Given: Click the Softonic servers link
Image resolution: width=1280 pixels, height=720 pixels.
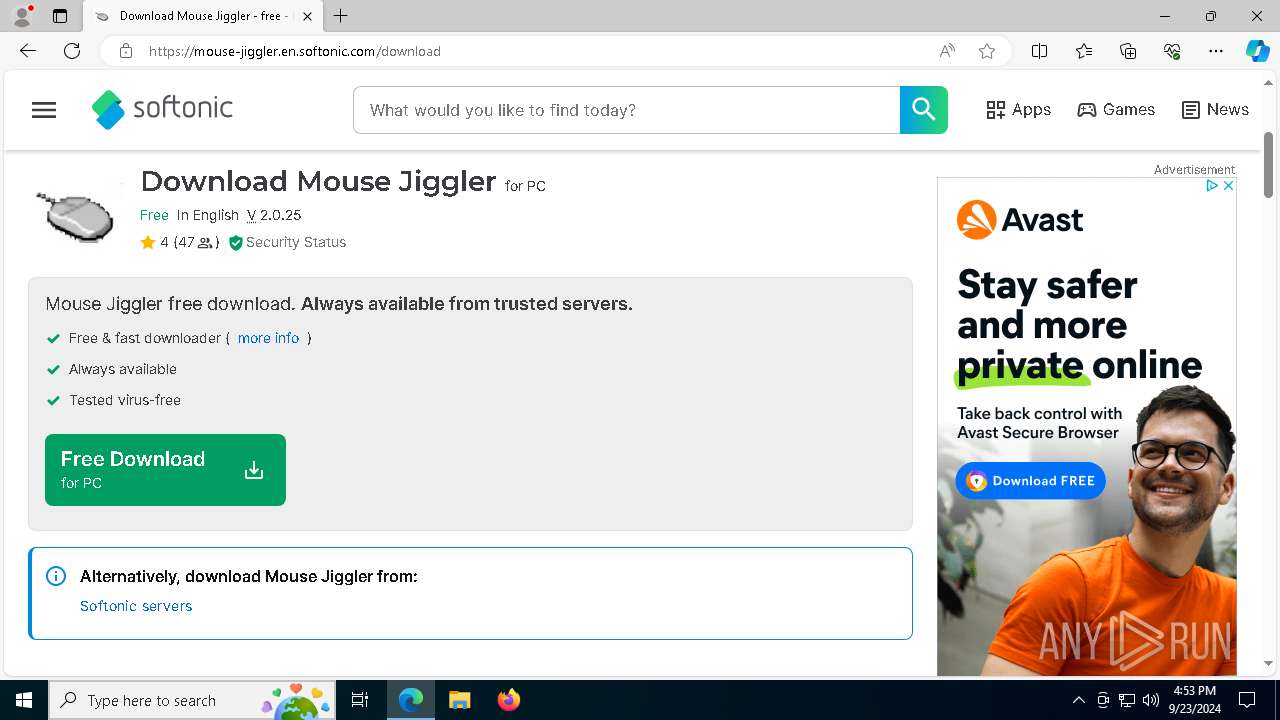Looking at the screenshot, I should [x=136, y=606].
